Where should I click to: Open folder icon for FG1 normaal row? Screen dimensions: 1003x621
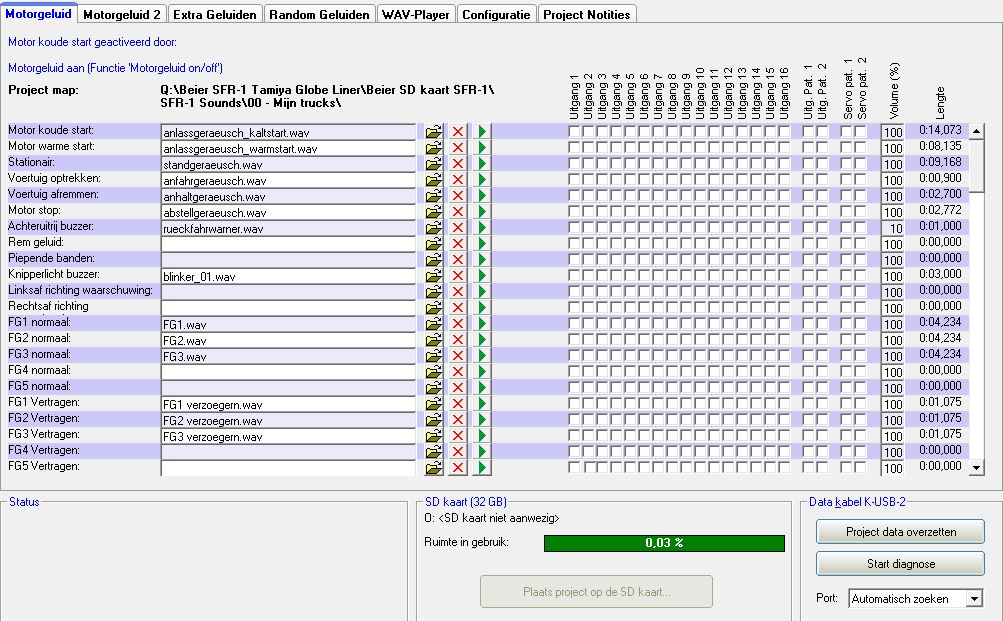[434, 324]
